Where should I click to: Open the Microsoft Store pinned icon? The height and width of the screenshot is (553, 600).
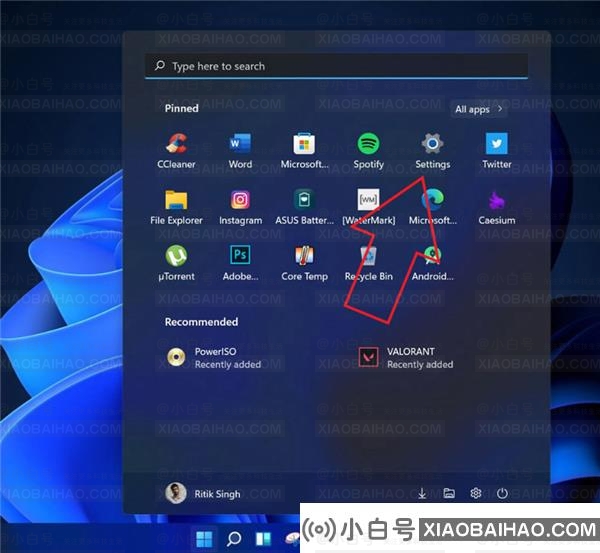pyautogui.click(x=304, y=151)
